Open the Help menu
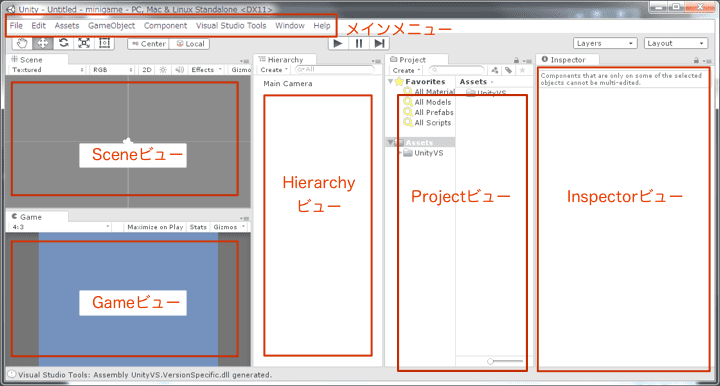 click(x=322, y=26)
